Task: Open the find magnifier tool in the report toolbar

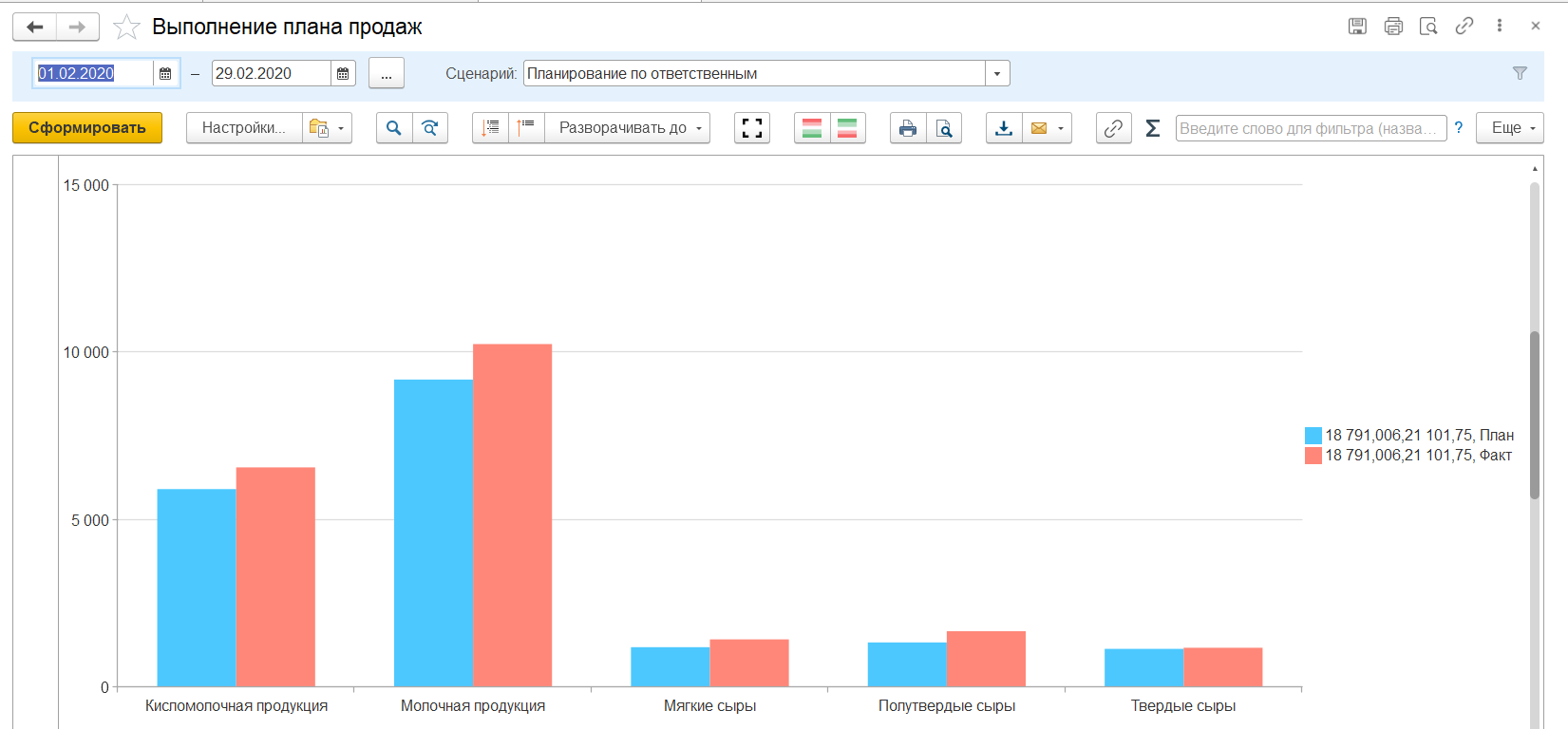Action: (394, 128)
